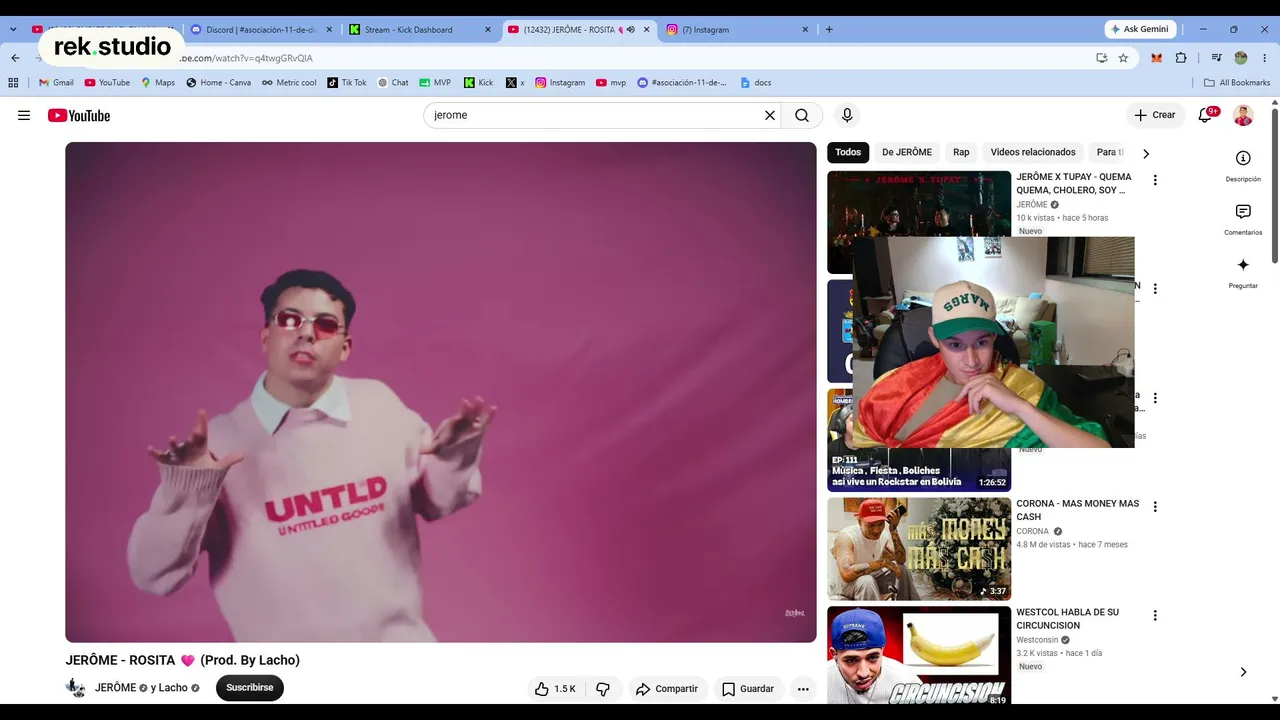This screenshot has height=720, width=1280.
Task: Open the CORONA - MAS MONEY MAS CASH thumbnail
Action: (x=919, y=549)
